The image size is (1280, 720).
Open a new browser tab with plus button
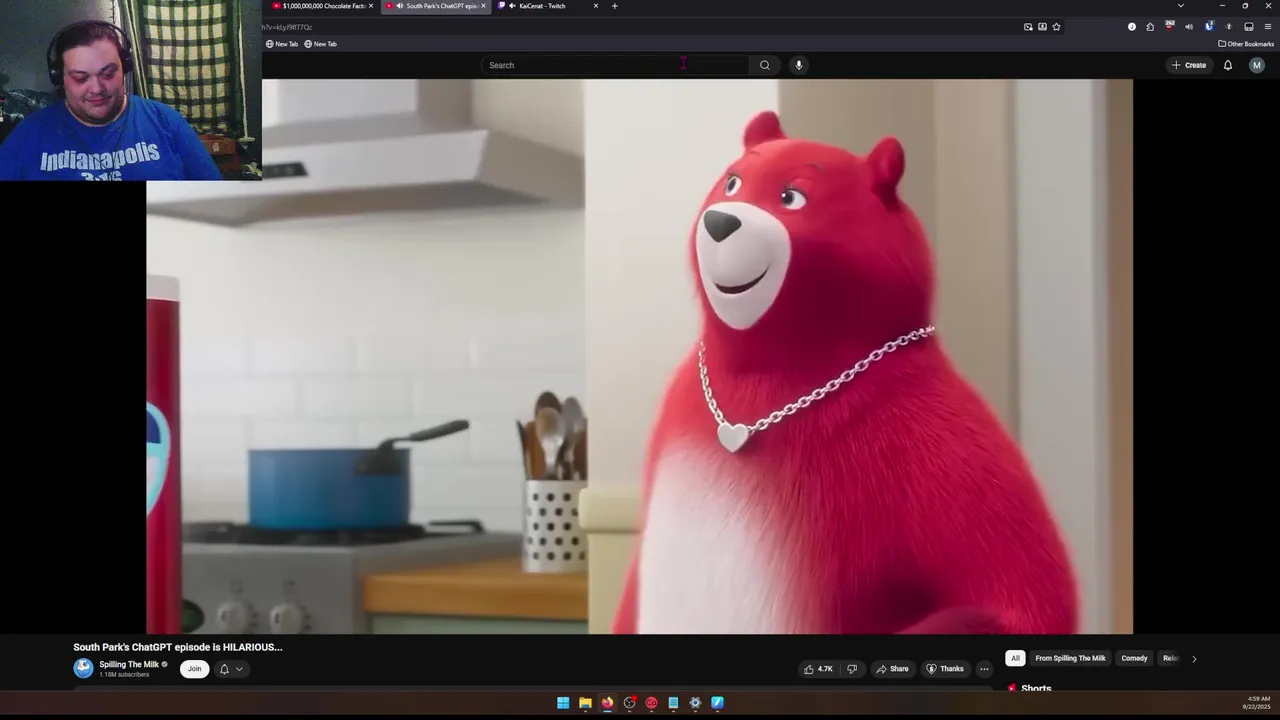[614, 6]
